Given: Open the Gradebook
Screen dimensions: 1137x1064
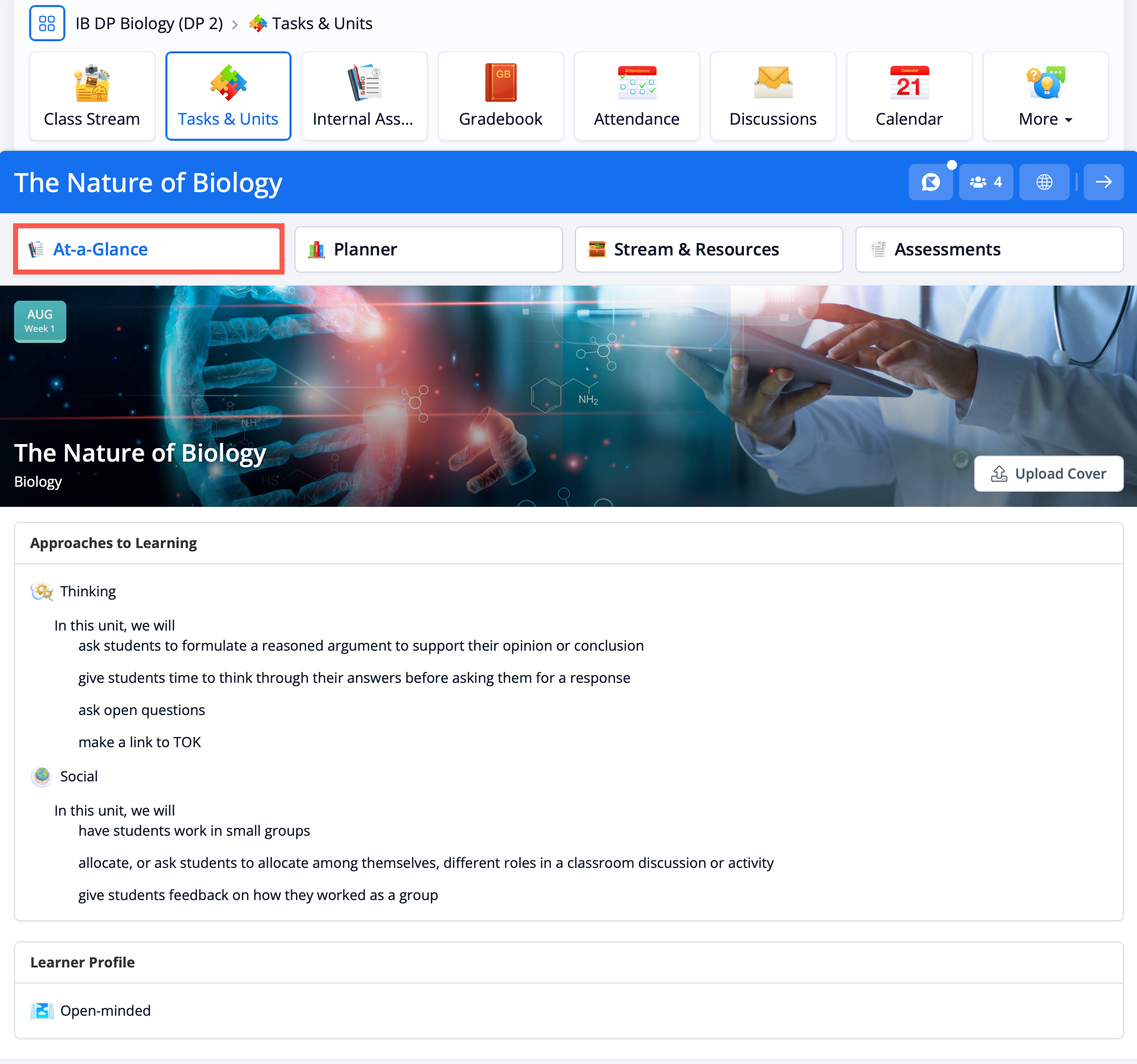Looking at the screenshot, I should [x=501, y=96].
